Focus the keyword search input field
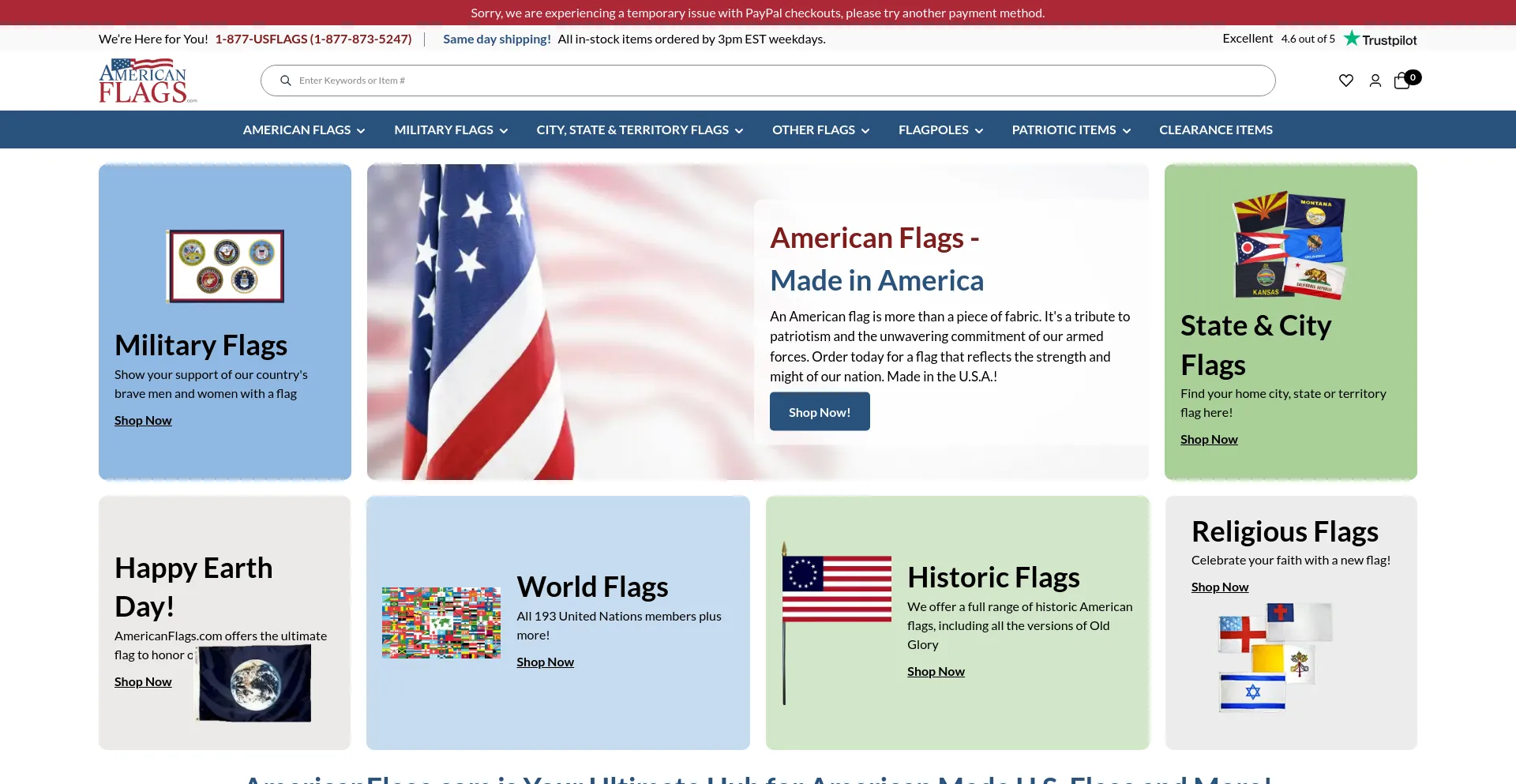The height and width of the screenshot is (784, 1516). pos(767,81)
